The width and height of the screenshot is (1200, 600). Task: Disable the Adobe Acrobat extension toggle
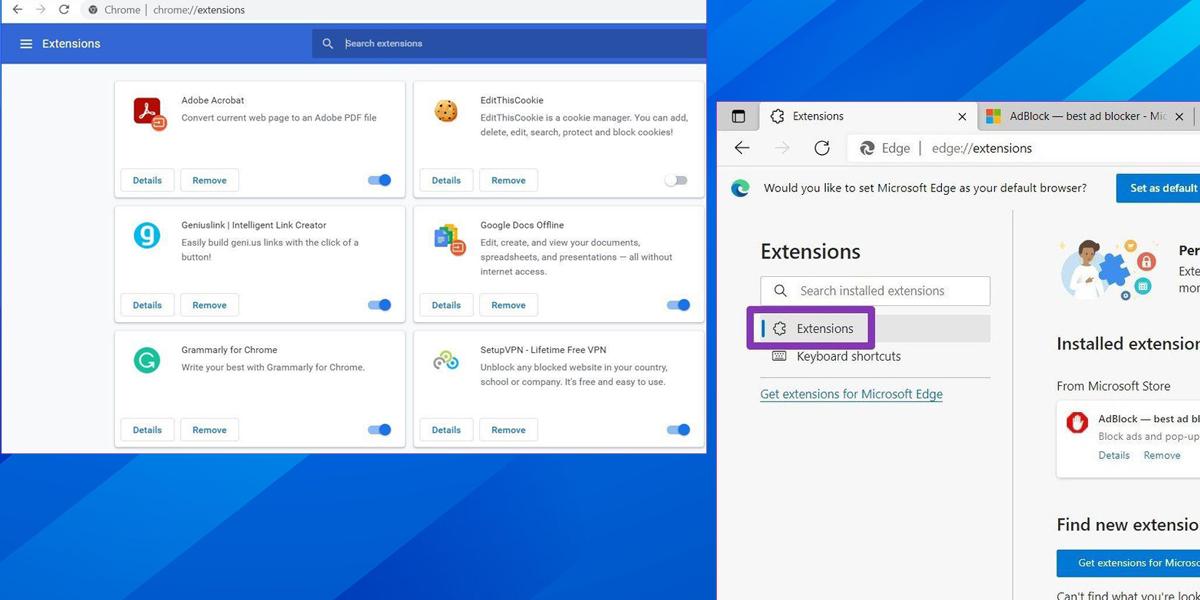pos(379,180)
